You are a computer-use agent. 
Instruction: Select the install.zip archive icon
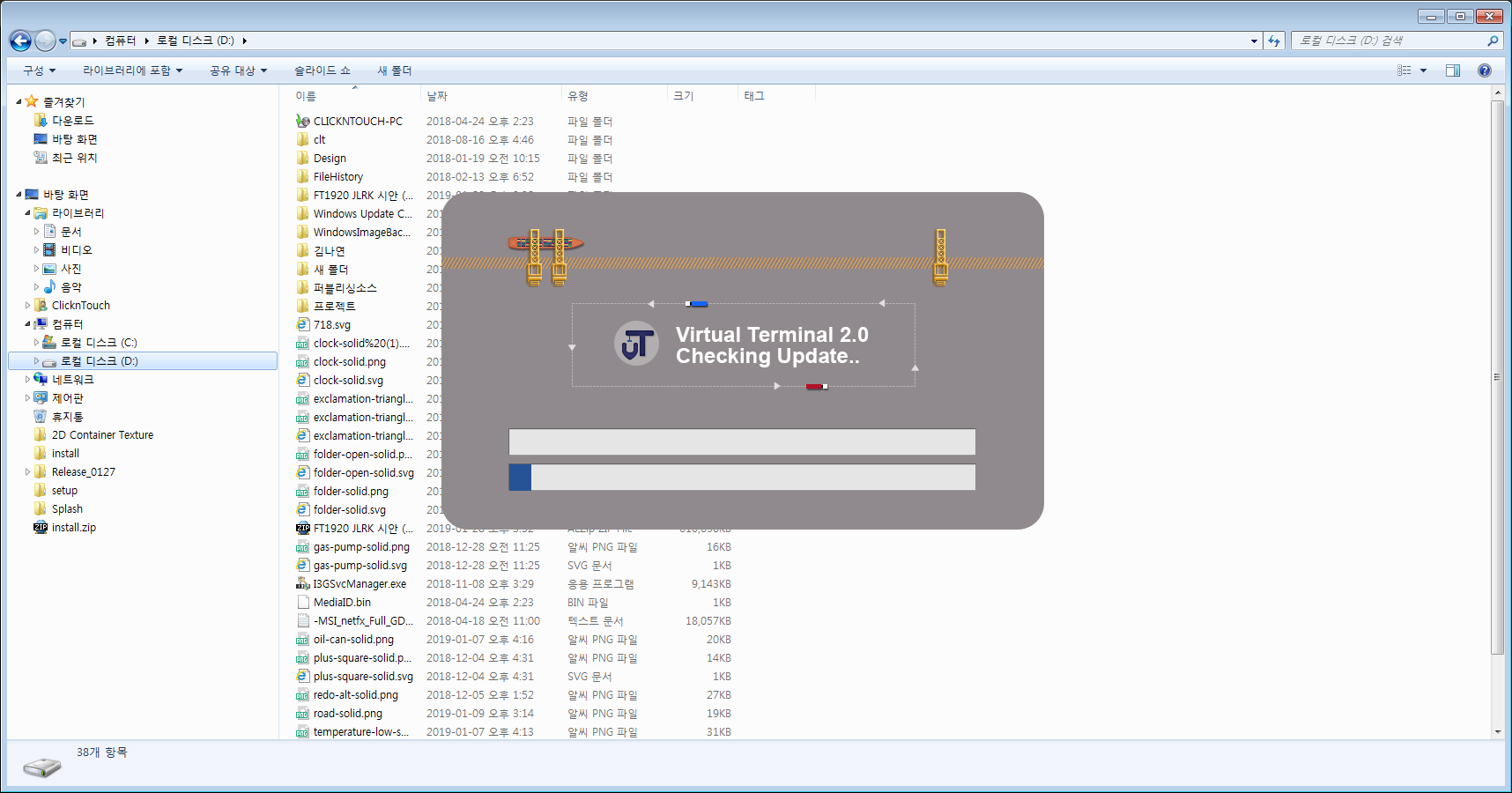coord(41,528)
